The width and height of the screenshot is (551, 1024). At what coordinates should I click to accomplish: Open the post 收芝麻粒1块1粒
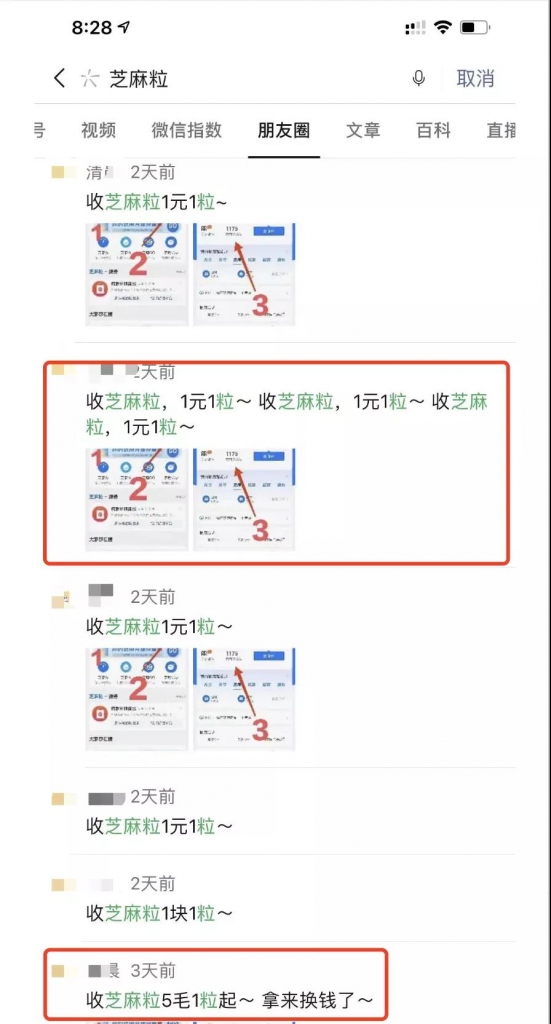(x=159, y=912)
